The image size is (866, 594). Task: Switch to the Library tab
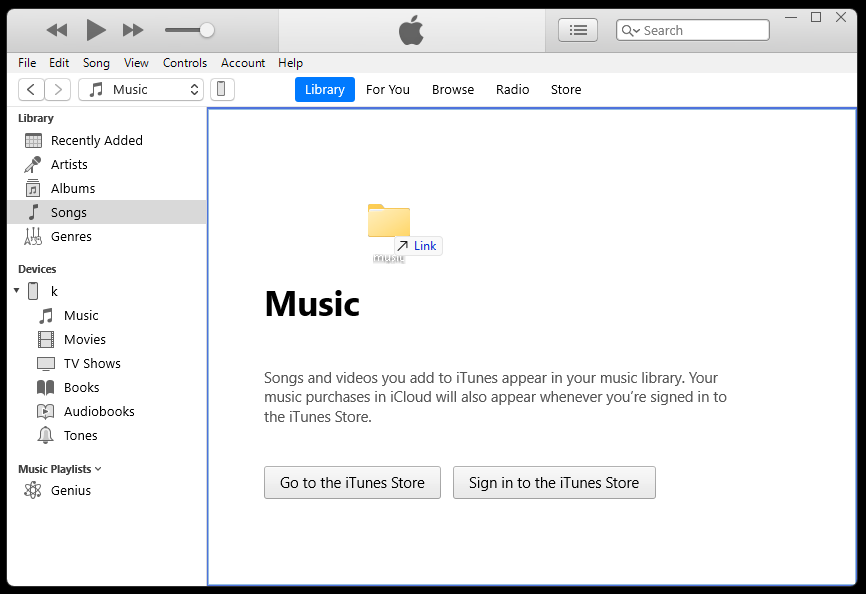[x=325, y=89]
